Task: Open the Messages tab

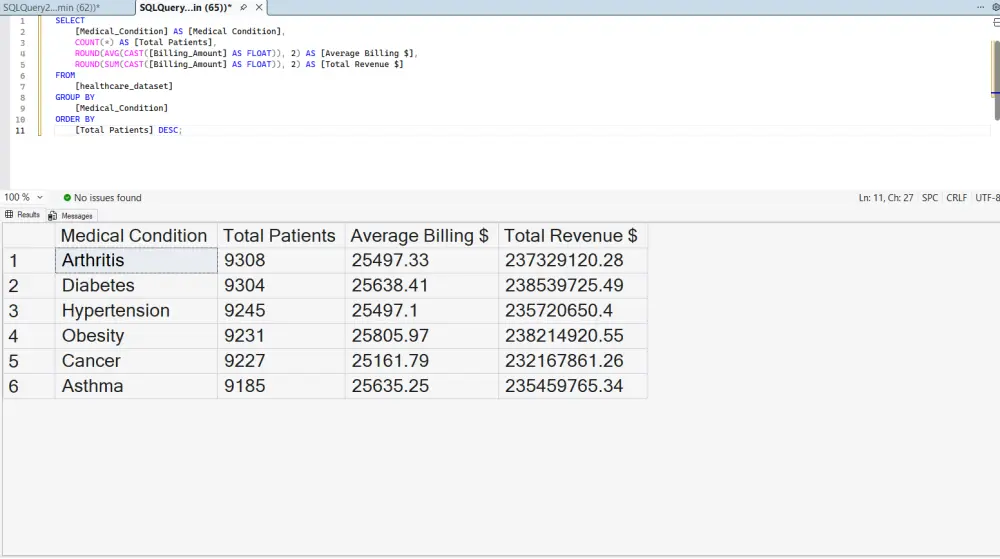Action: [71, 215]
